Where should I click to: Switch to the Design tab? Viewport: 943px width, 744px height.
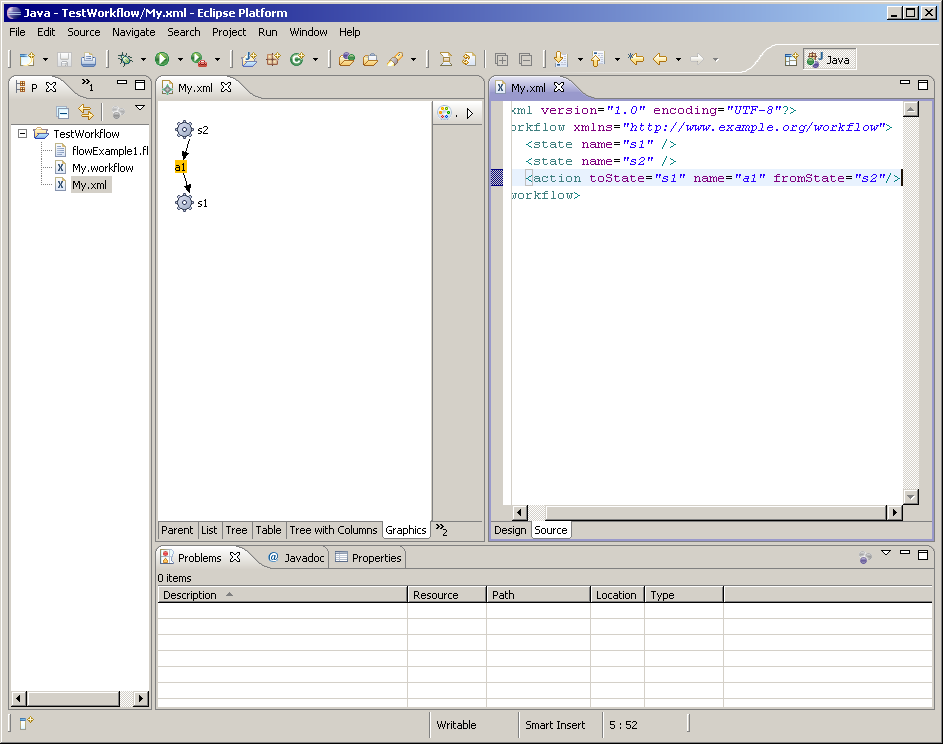click(510, 530)
